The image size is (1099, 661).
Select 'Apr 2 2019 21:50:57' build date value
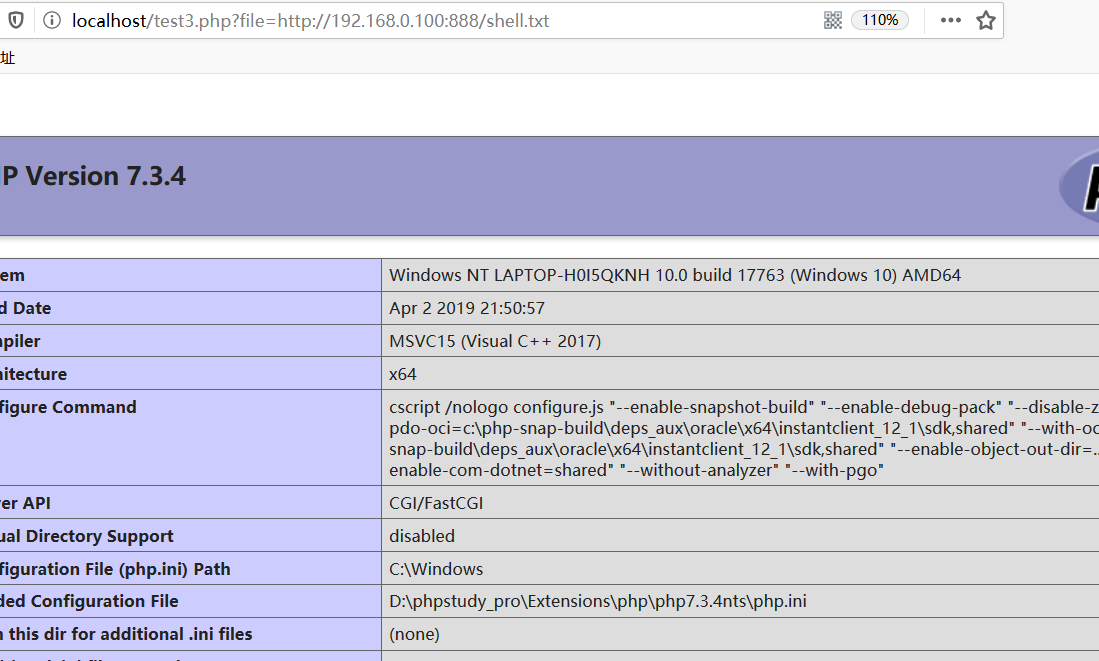click(467, 308)
